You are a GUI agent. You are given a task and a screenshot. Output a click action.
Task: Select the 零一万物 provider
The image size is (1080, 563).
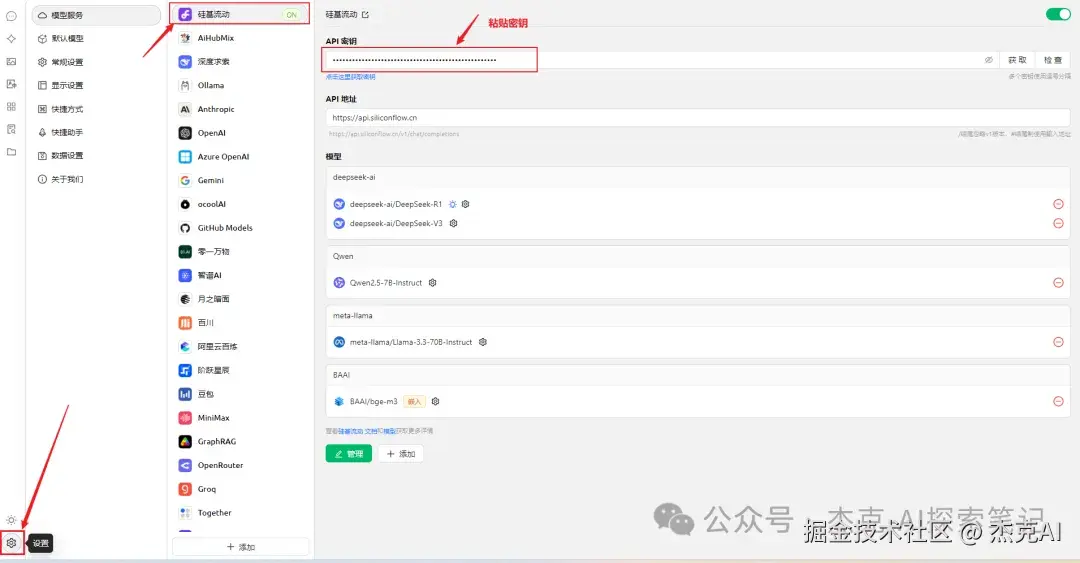240,252
